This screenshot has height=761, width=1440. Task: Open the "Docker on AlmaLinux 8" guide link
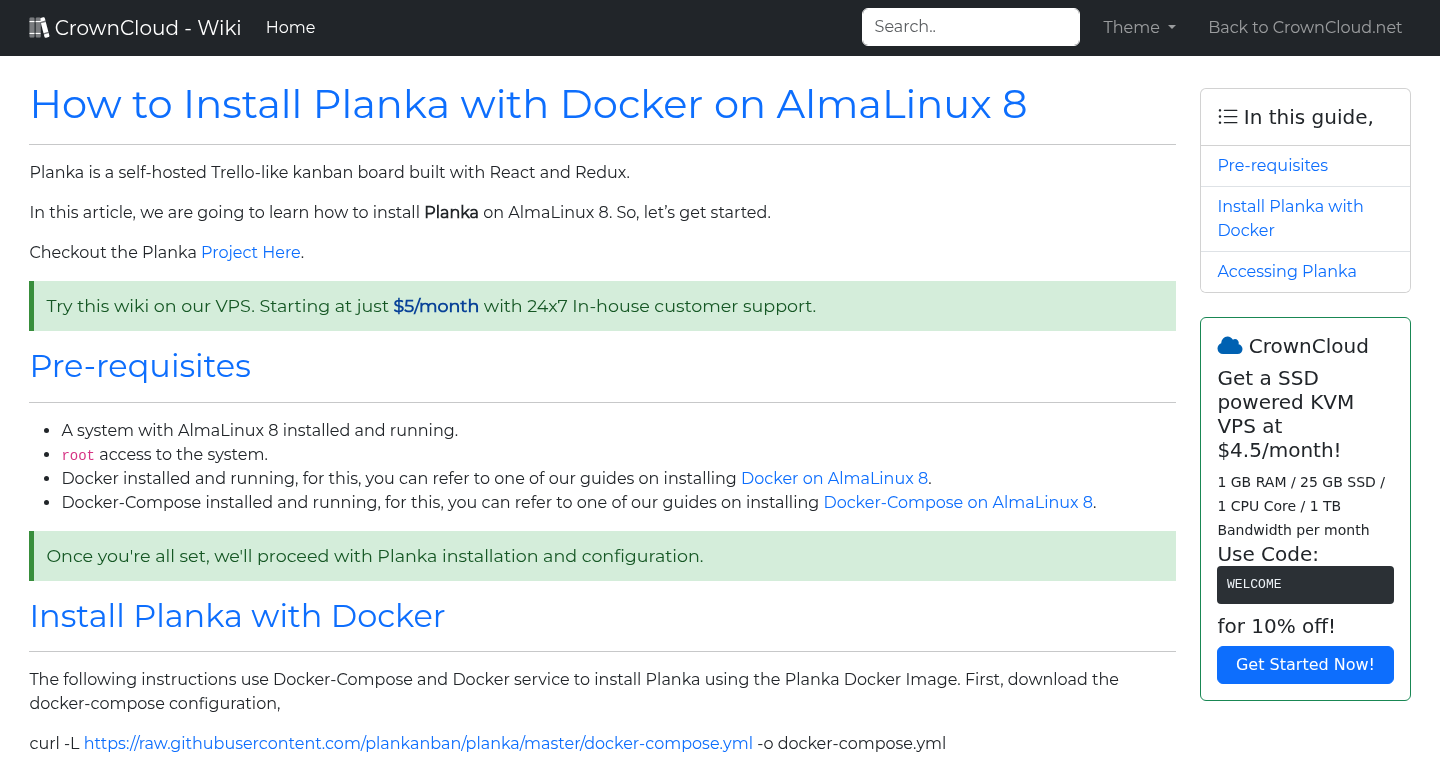point(834,478)
